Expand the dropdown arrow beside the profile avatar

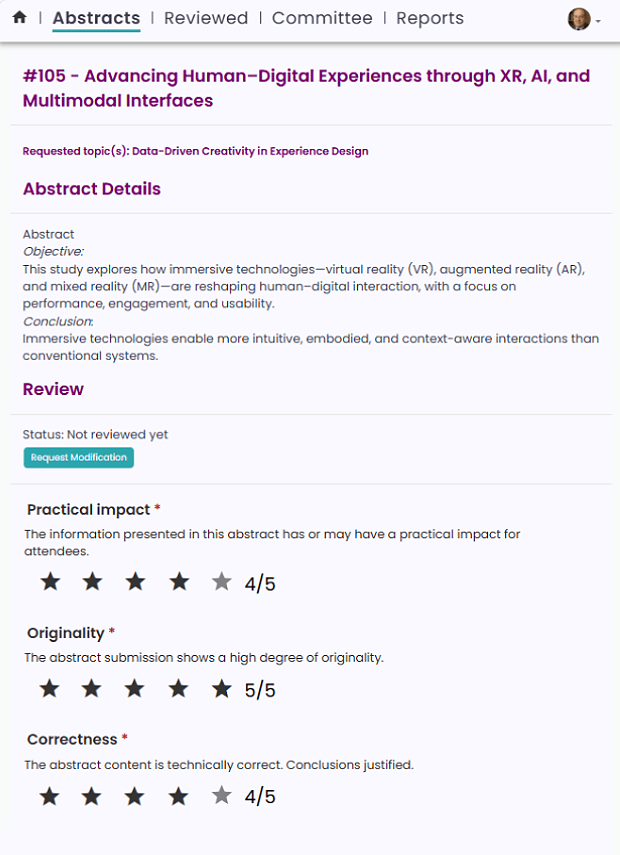pos(599,20)
